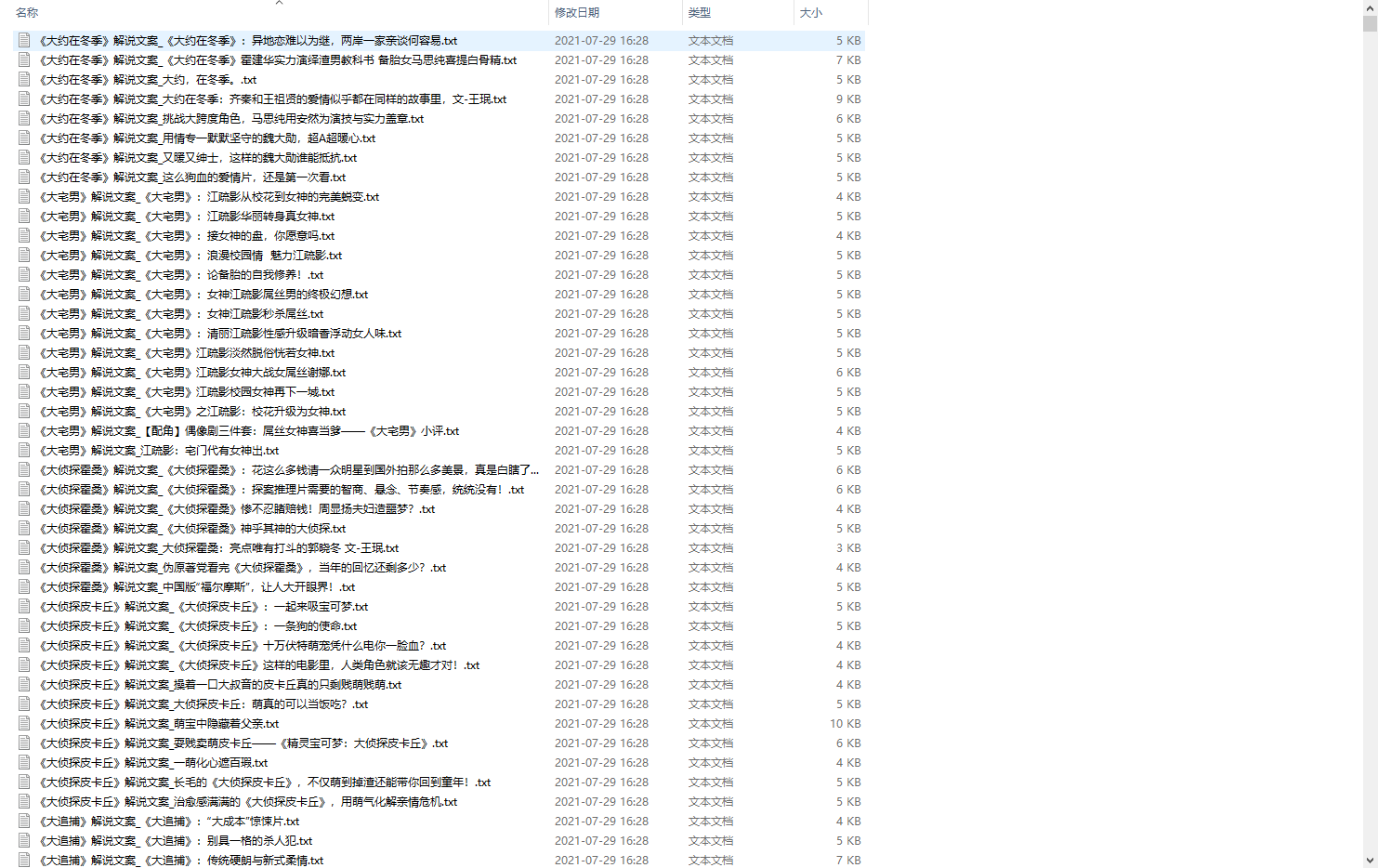The width and height of the screenshot is (1378, 868).
Task: Select the file icon for '别具一格的杀人犯.txt'
Action: coord(24,841)
